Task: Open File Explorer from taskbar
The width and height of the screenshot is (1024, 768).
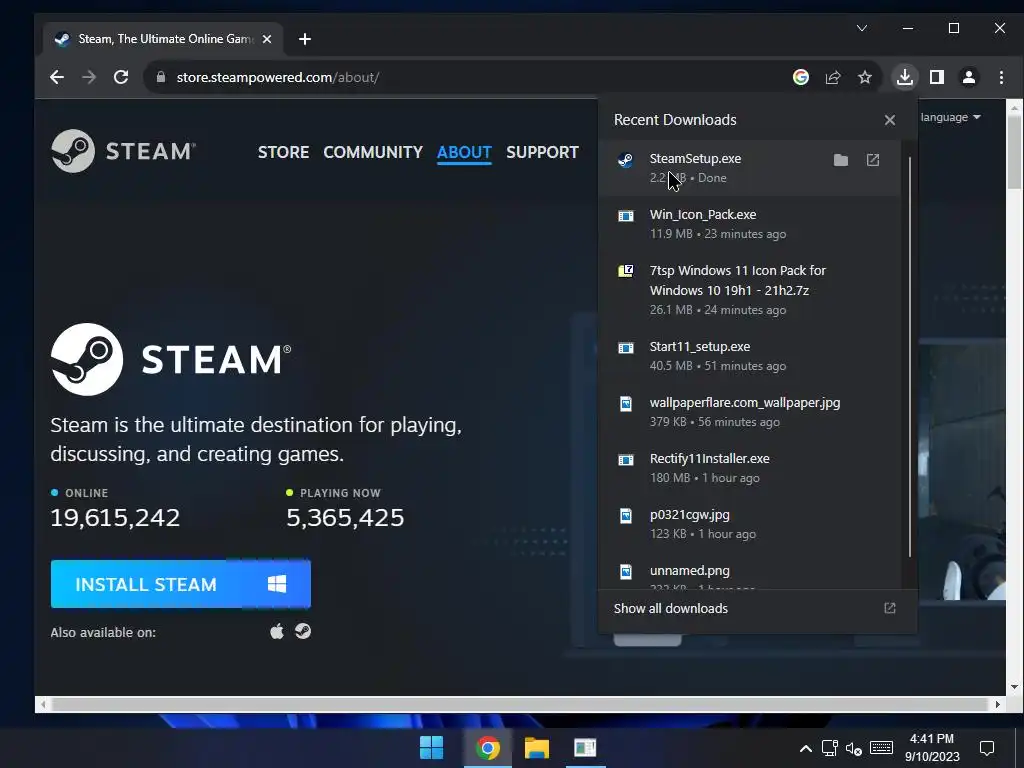Action: 537,748
